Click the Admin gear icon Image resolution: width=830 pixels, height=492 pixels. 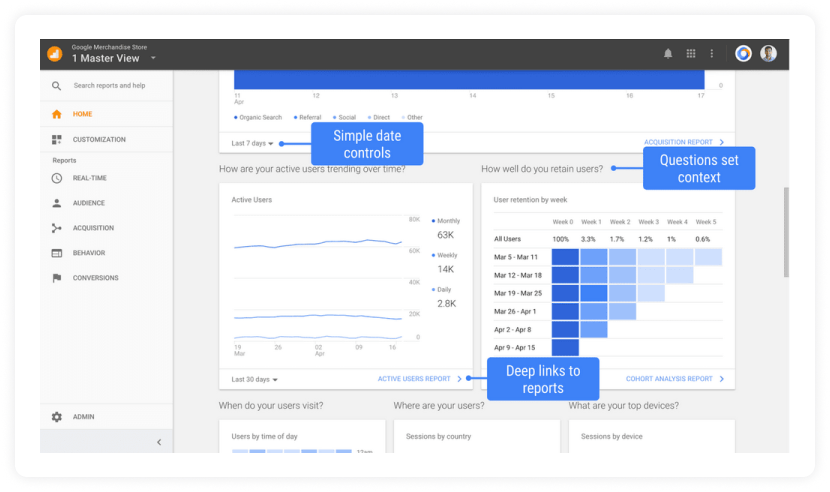click(x=57, y=417)
